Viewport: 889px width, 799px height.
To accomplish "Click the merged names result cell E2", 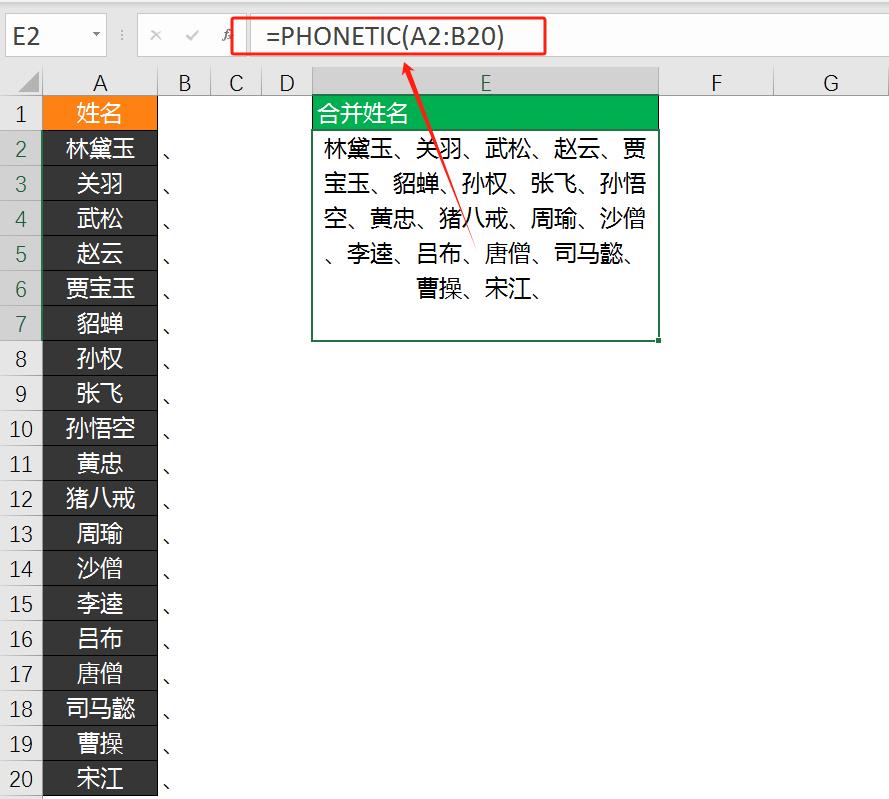I will (x=485, y=235).
